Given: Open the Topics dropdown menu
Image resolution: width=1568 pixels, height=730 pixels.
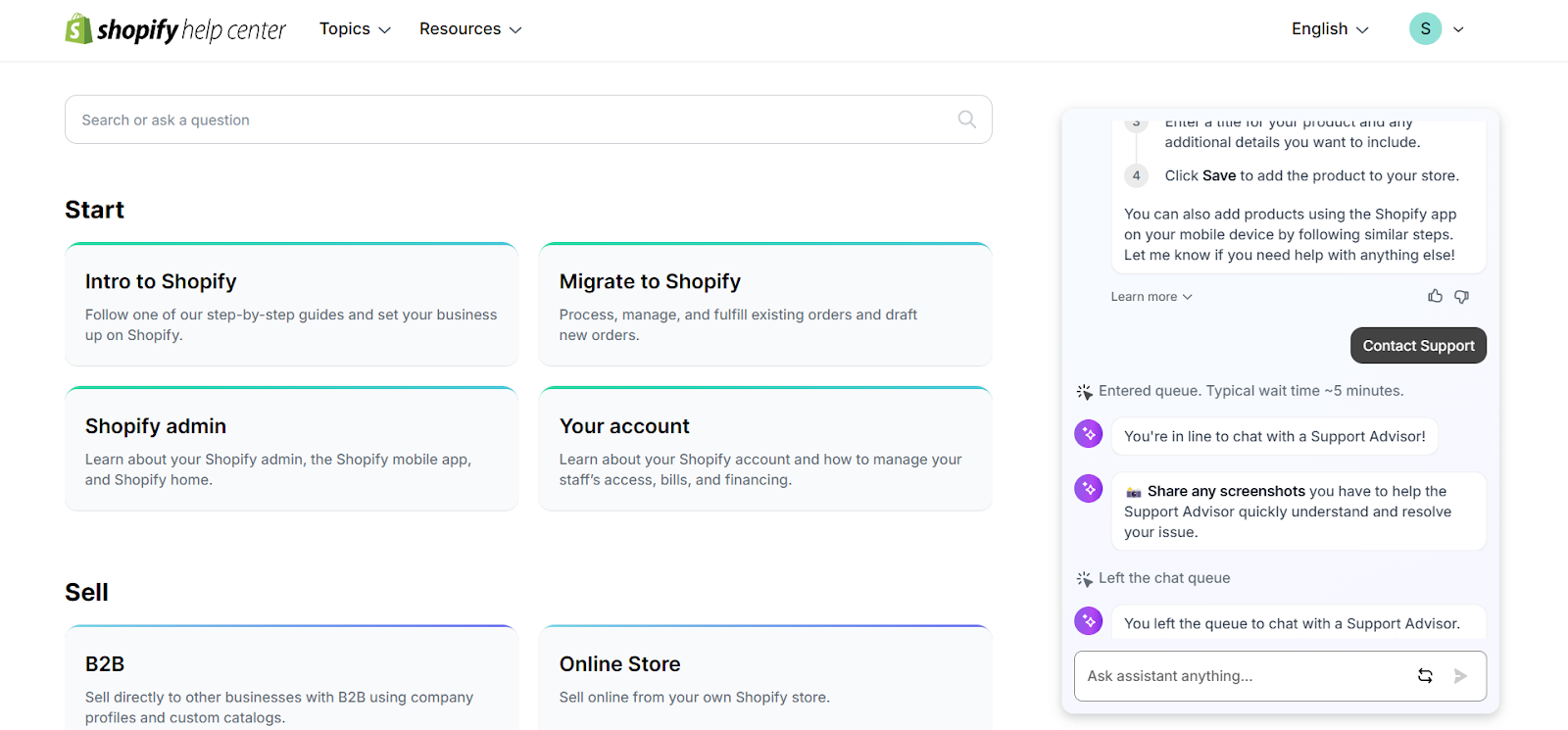Looking at the screenshot, I should pyautogui.click(x=355, y=29).
